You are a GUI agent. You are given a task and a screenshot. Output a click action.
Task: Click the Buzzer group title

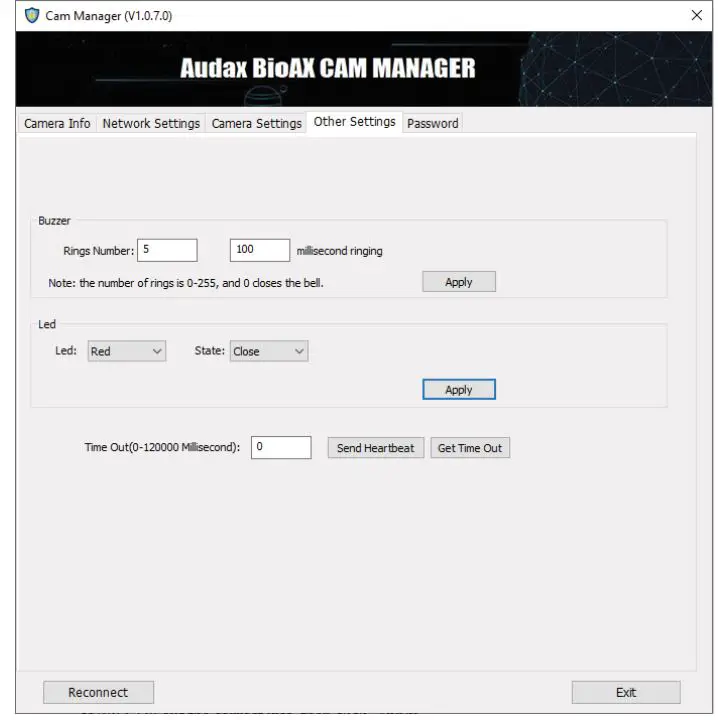pyautogui.click(x=54, y=221)
